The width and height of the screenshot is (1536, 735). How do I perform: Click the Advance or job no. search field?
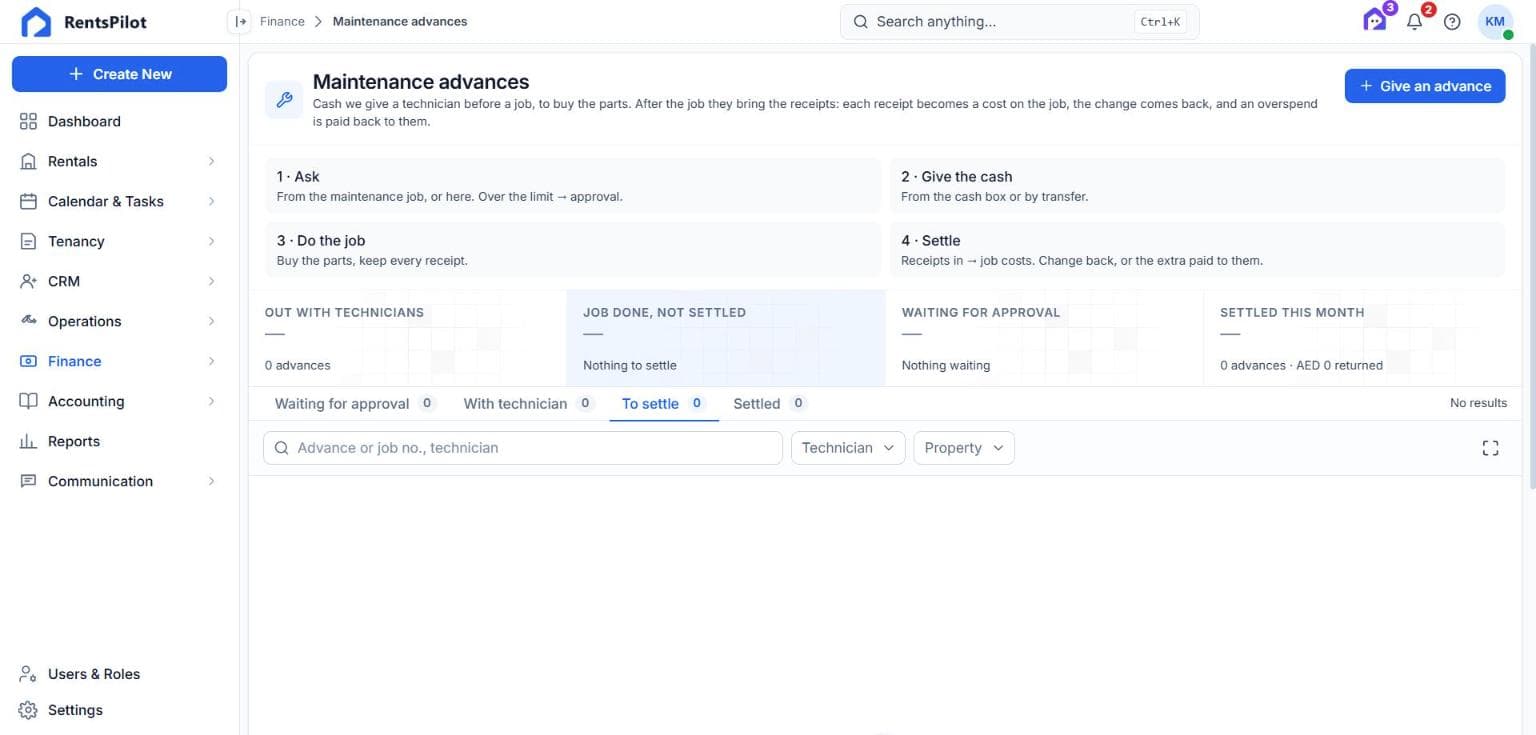523,448
